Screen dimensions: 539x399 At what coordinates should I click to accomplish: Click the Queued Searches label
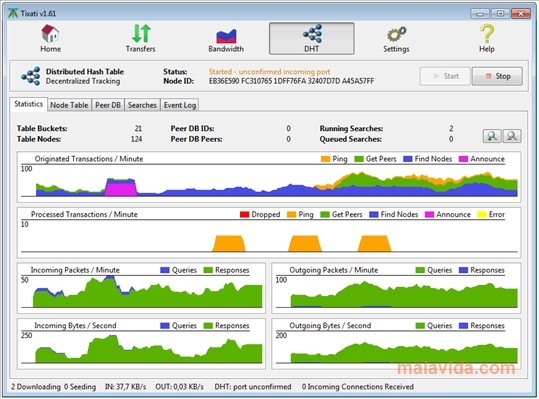pos(351,139)
